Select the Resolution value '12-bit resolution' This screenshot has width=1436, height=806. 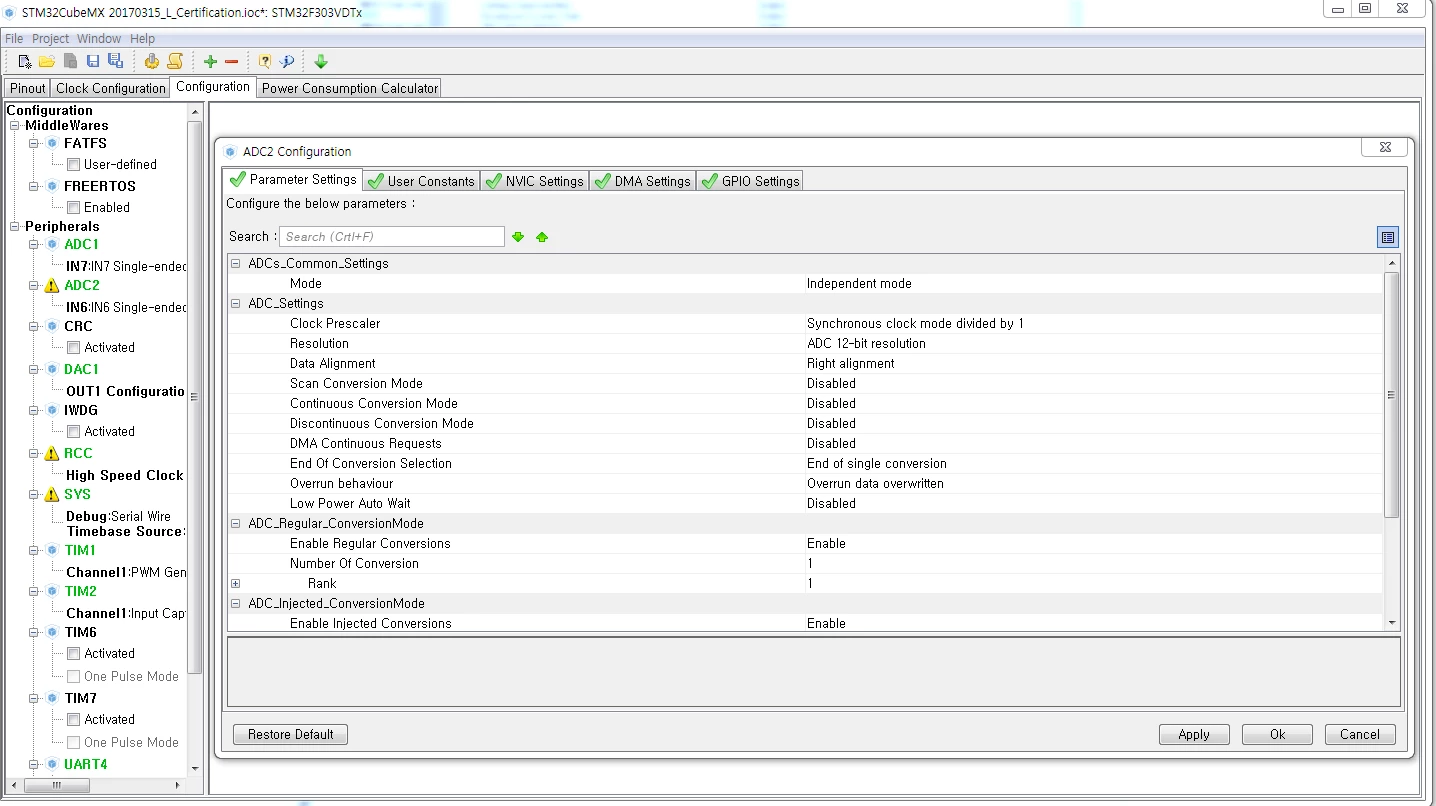(x=866, y=344)
